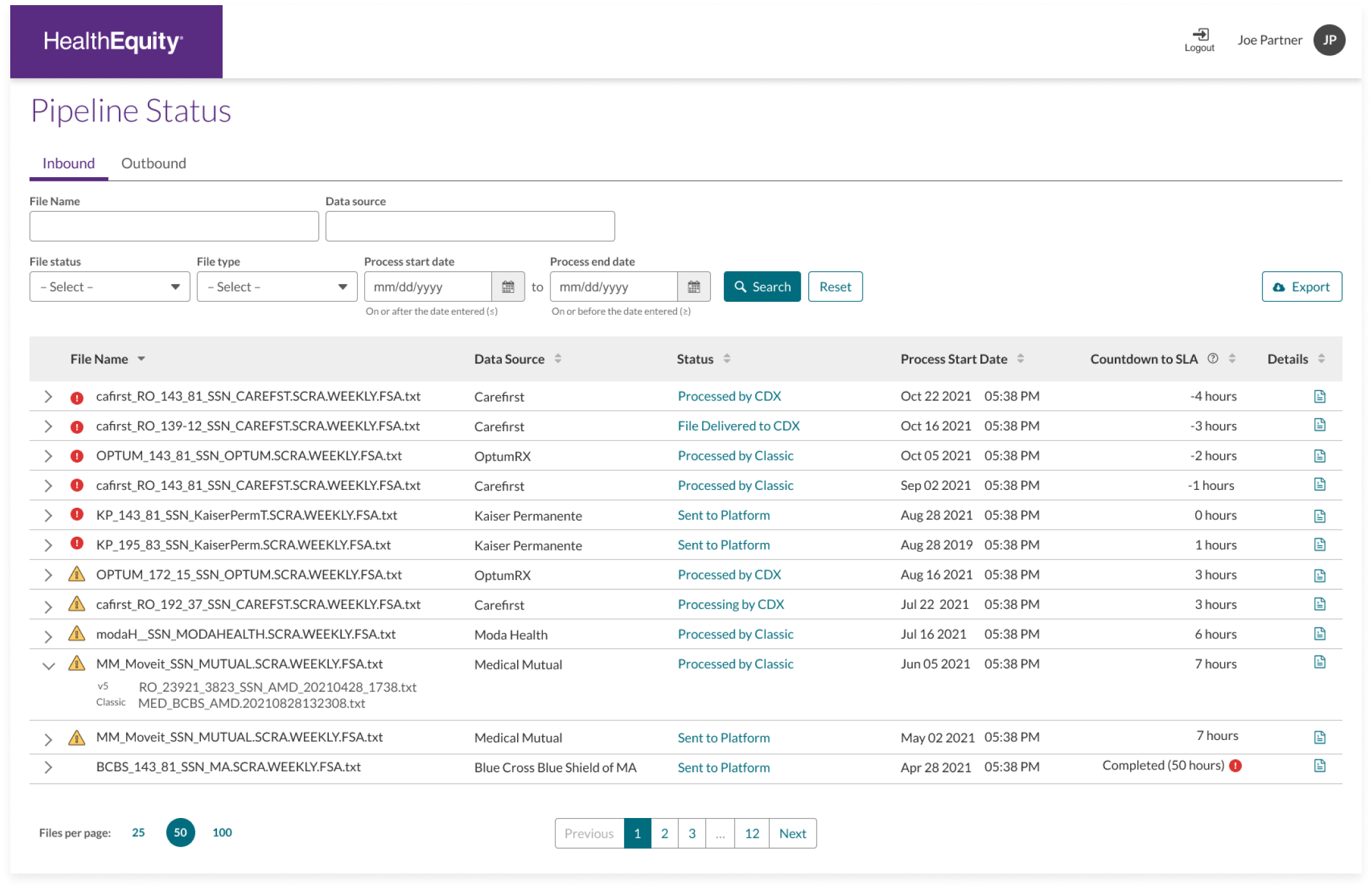The image size is (1372, 889).
Task: Focus the File Name input field
Action: click(174, 226)
